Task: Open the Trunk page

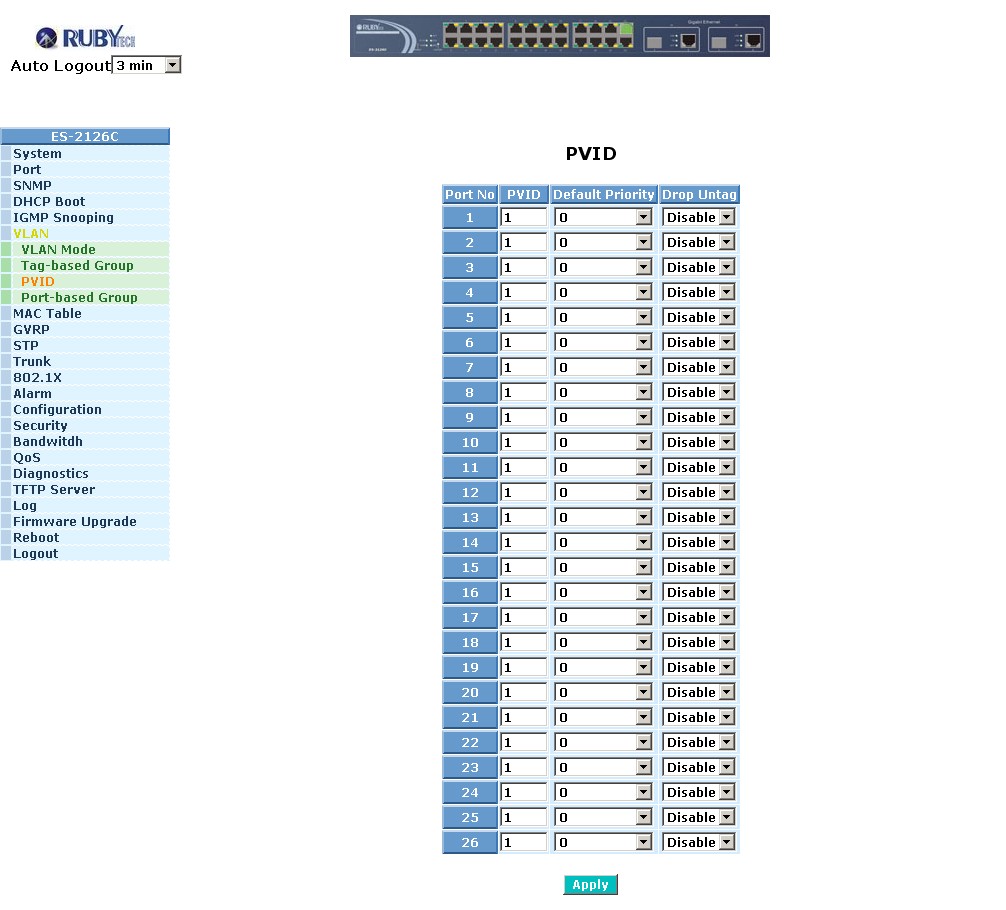Action: [31, 362]
